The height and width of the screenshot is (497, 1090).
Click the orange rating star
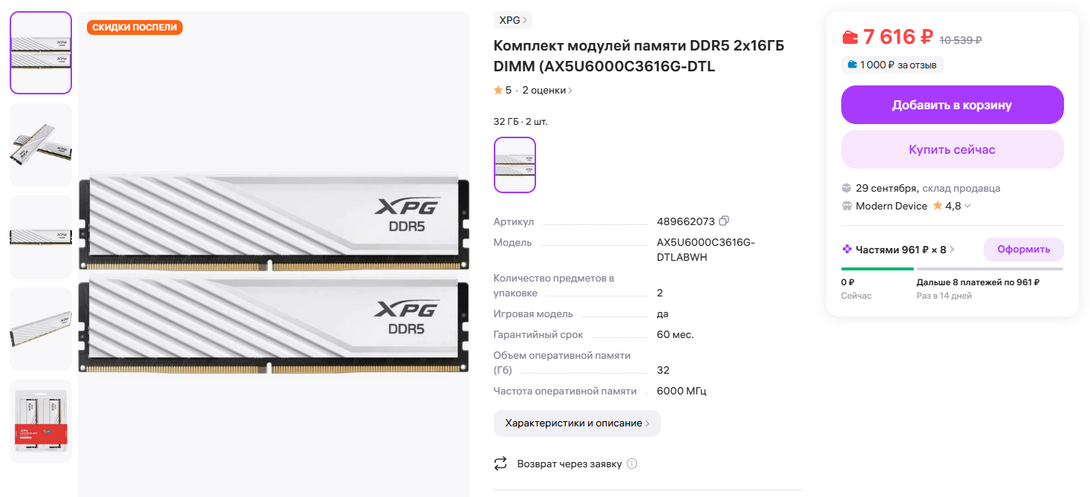point(498,90)
